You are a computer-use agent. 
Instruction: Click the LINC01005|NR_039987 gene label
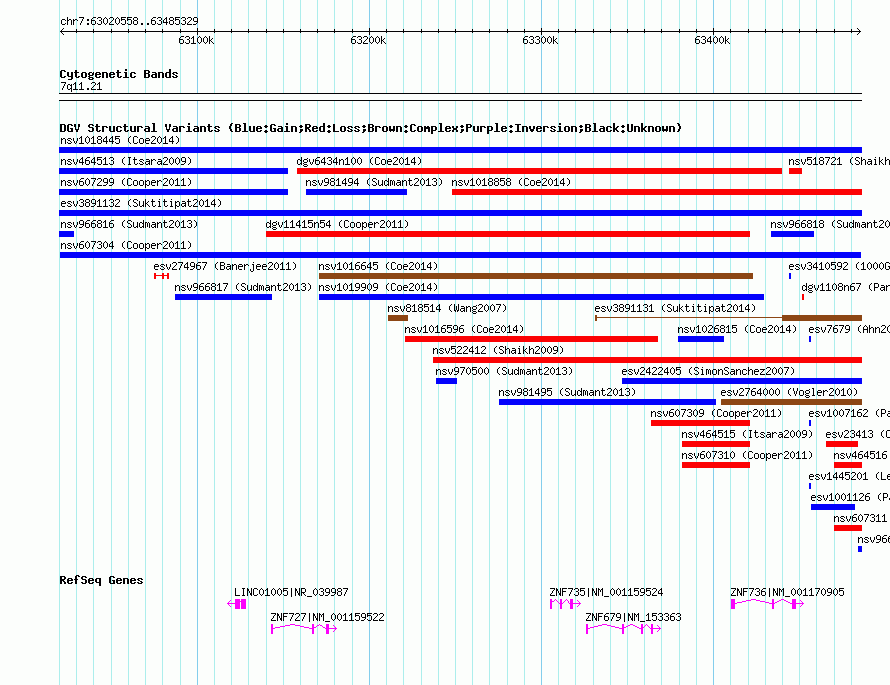(291, 592)
